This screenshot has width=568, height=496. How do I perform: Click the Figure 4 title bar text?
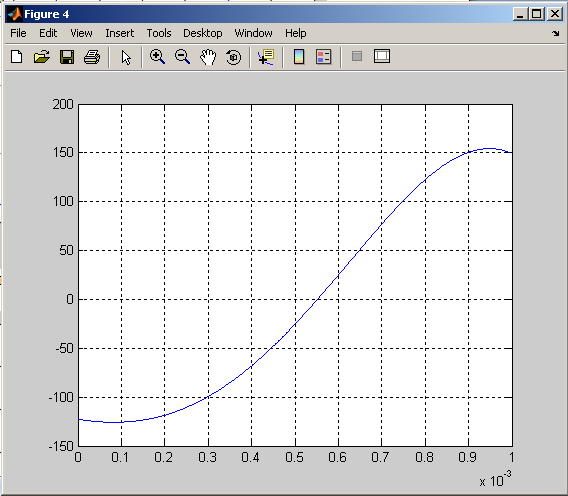(46, 14)
